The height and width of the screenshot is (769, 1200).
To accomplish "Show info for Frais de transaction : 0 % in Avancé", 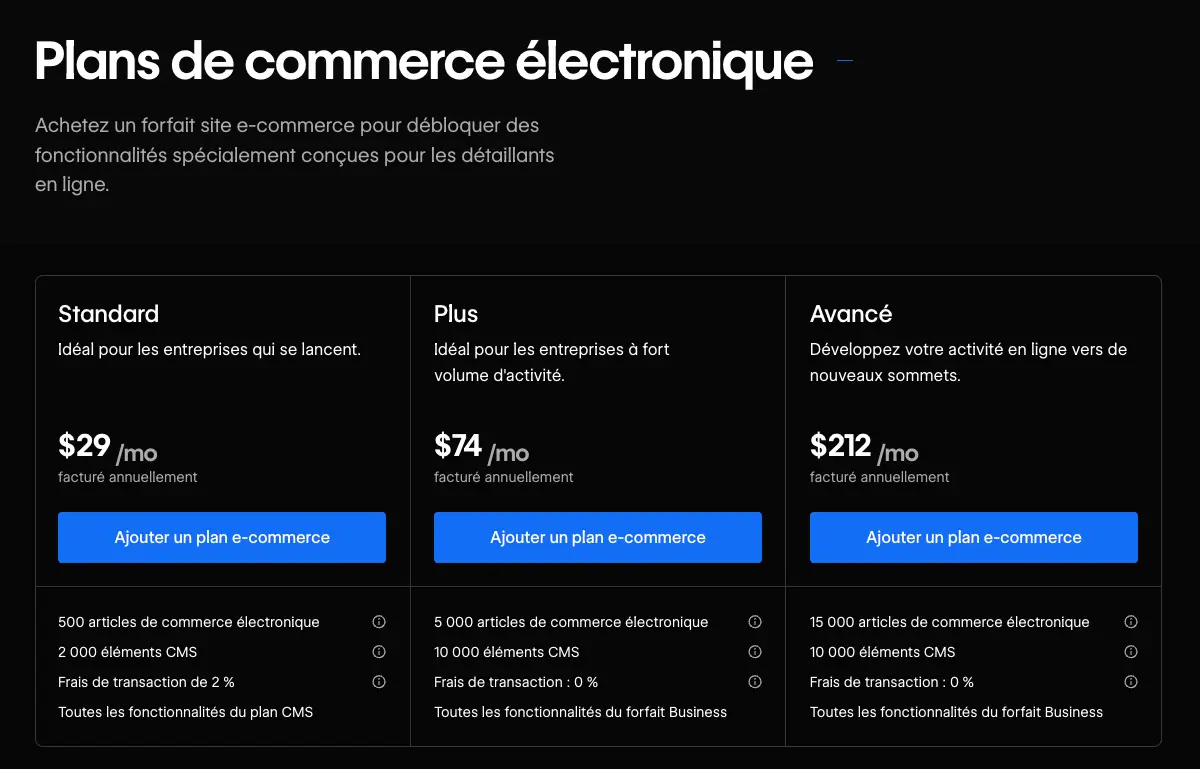I will [x=1131, y=681].
